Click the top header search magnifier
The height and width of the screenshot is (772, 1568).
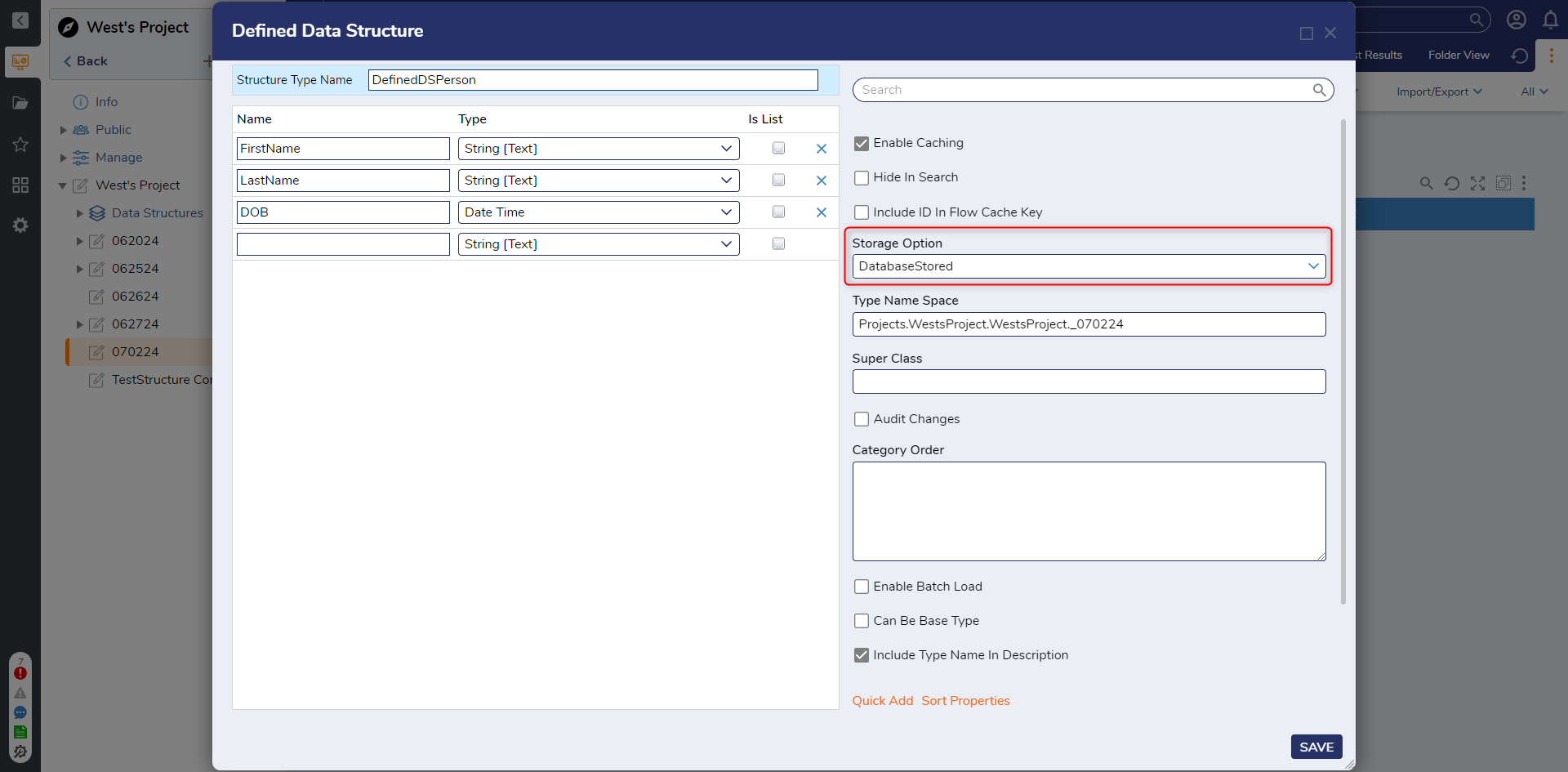(x=1476, y=20)
